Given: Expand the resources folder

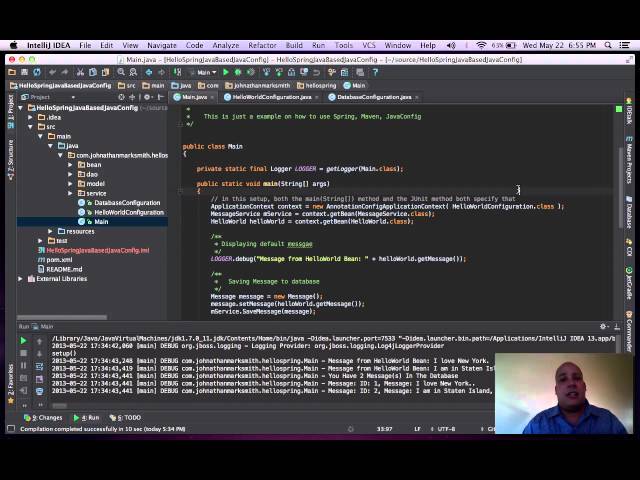Looking at the screenshot, I should click(x=50, y=231).
